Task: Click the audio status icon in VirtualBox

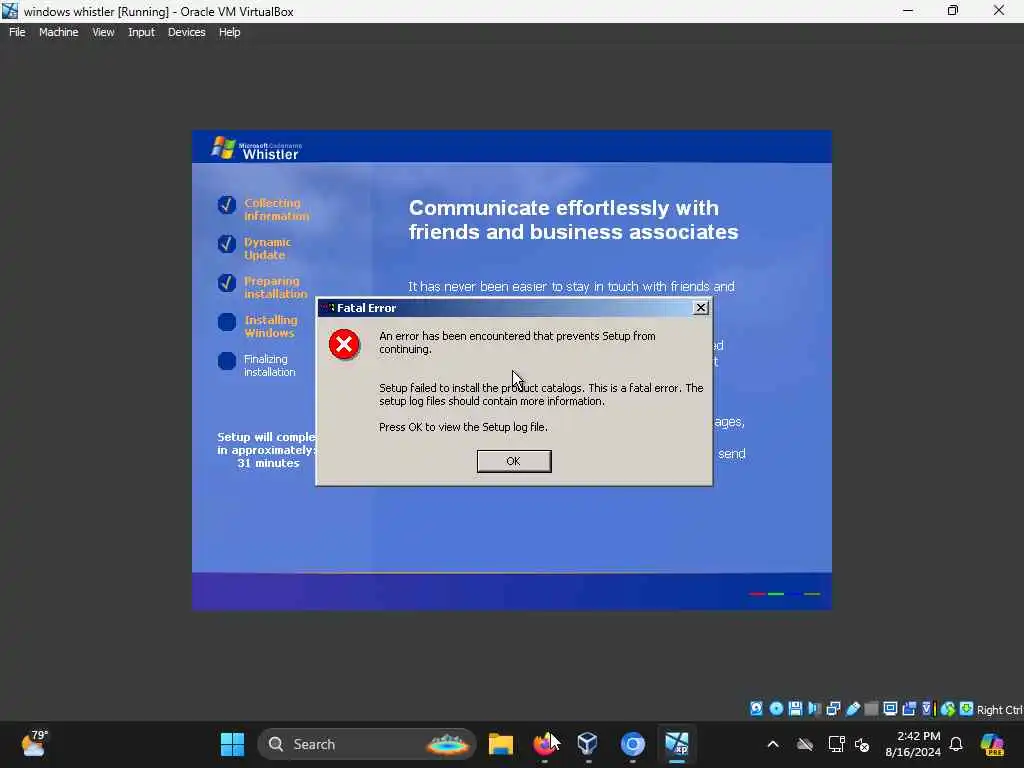Action: pyautogui.click(x=814, y=709)
